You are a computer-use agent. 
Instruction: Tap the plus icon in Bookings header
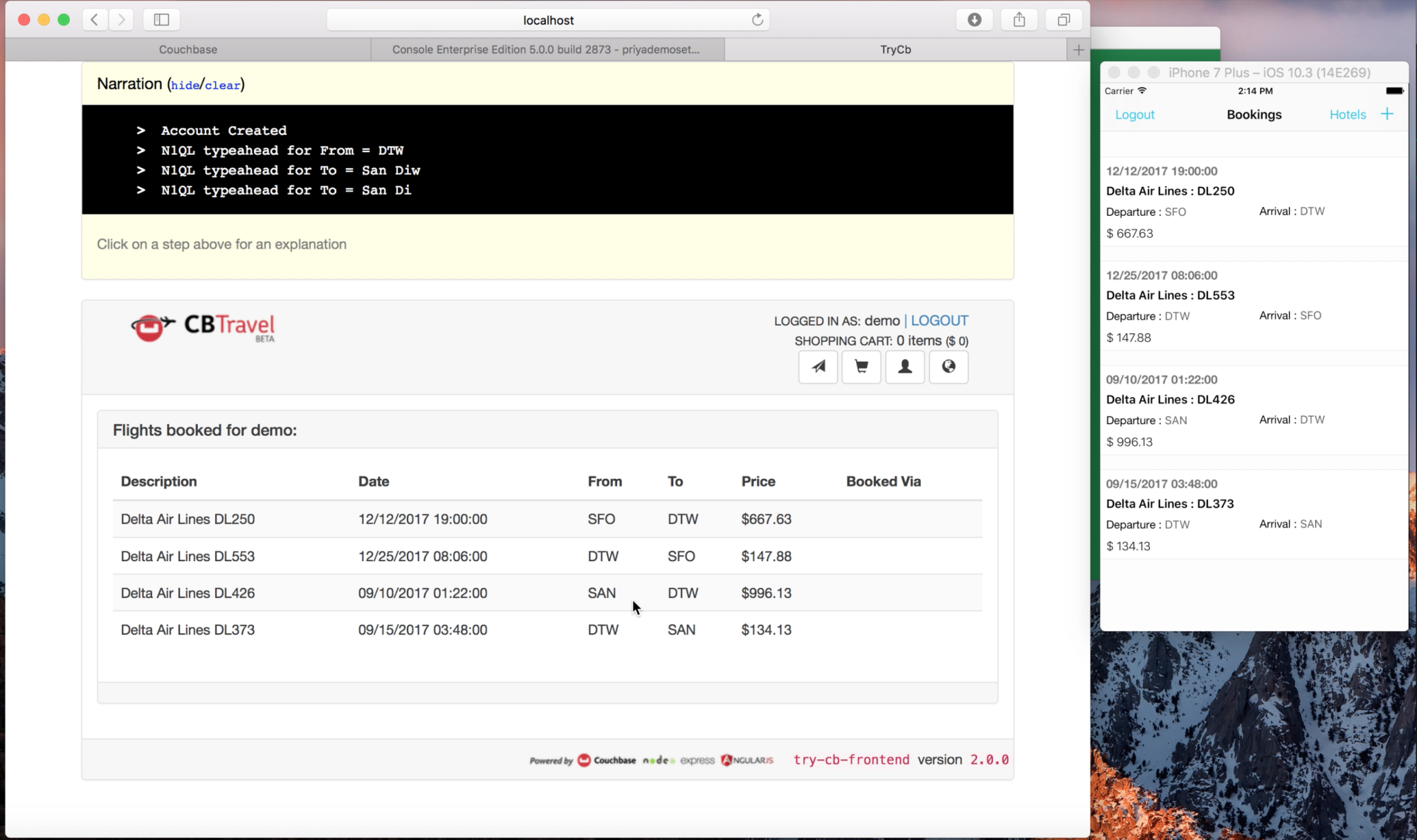point(1387,114)
